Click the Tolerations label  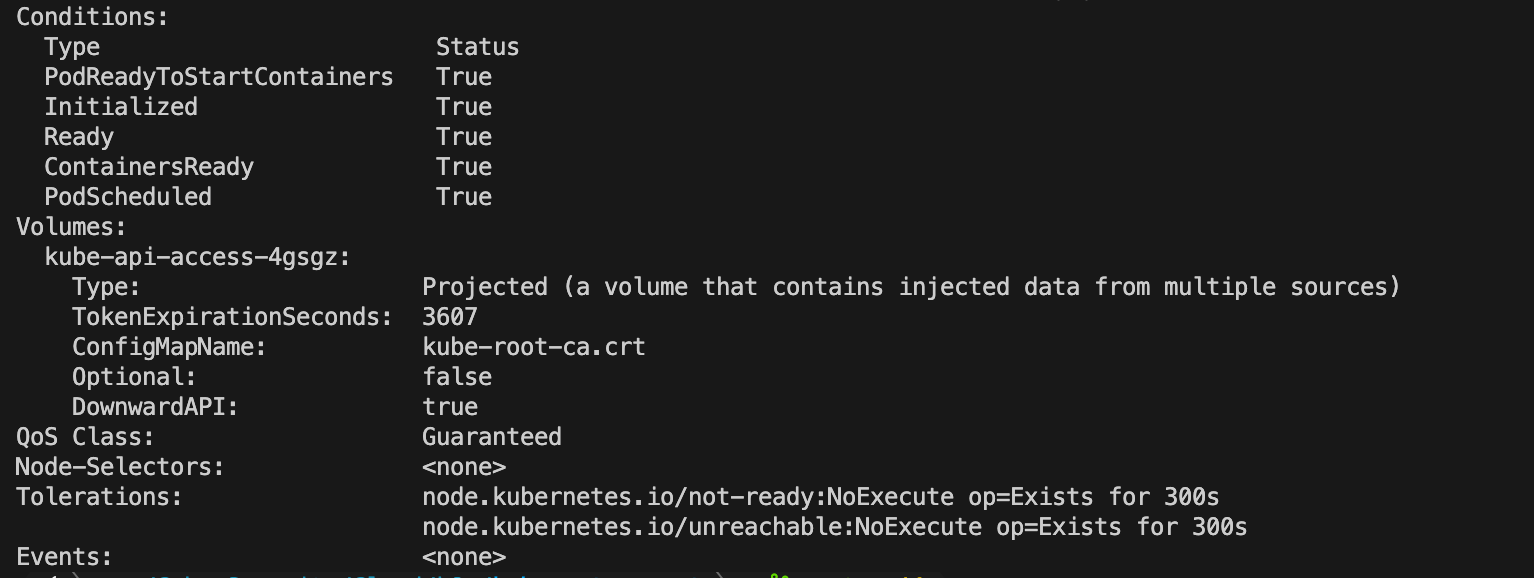[x=99, y=497]
